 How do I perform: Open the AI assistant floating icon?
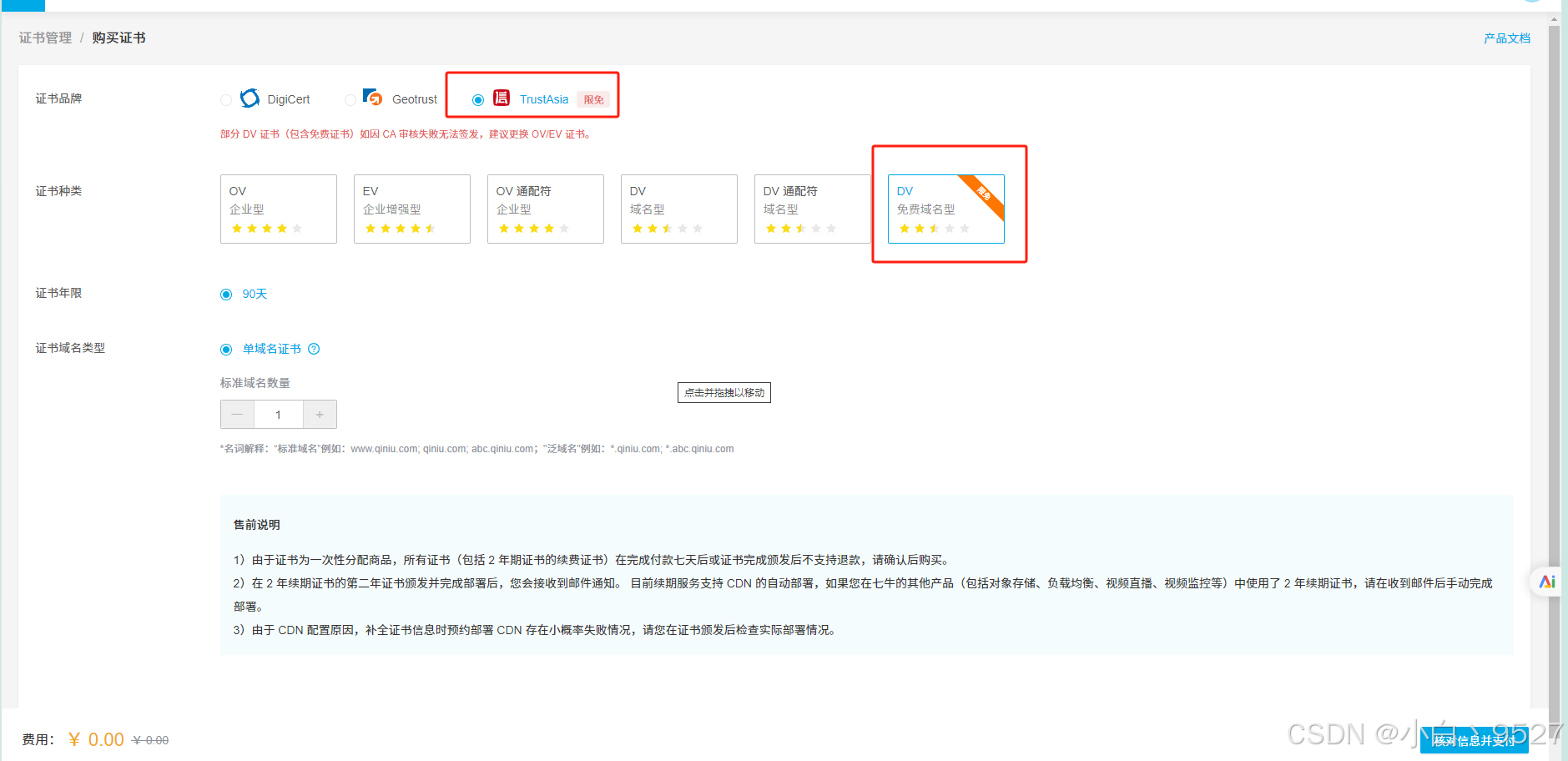click(1546, 582)
